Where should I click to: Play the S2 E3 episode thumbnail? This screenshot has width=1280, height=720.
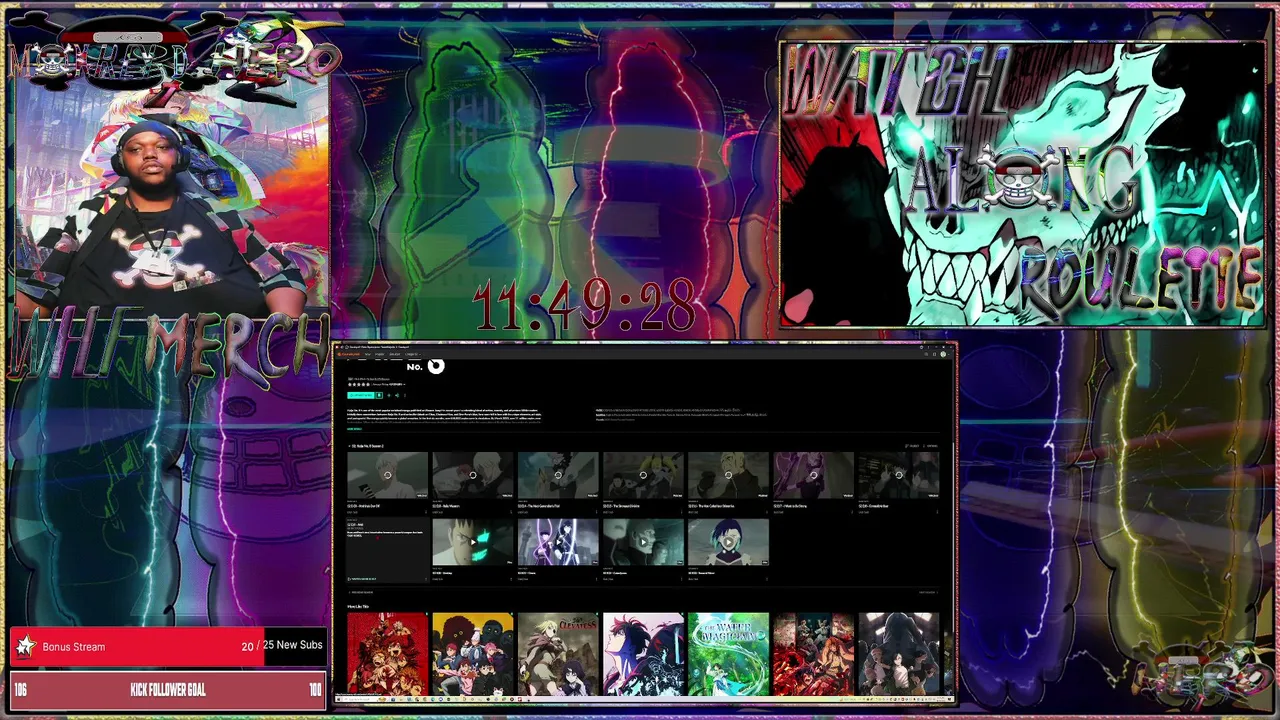coord(558,475)
